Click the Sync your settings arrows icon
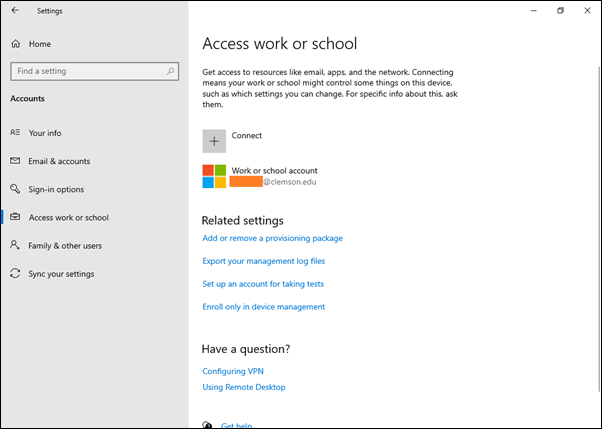The width and height of the screenshot is (602, 429). point(15,273)
